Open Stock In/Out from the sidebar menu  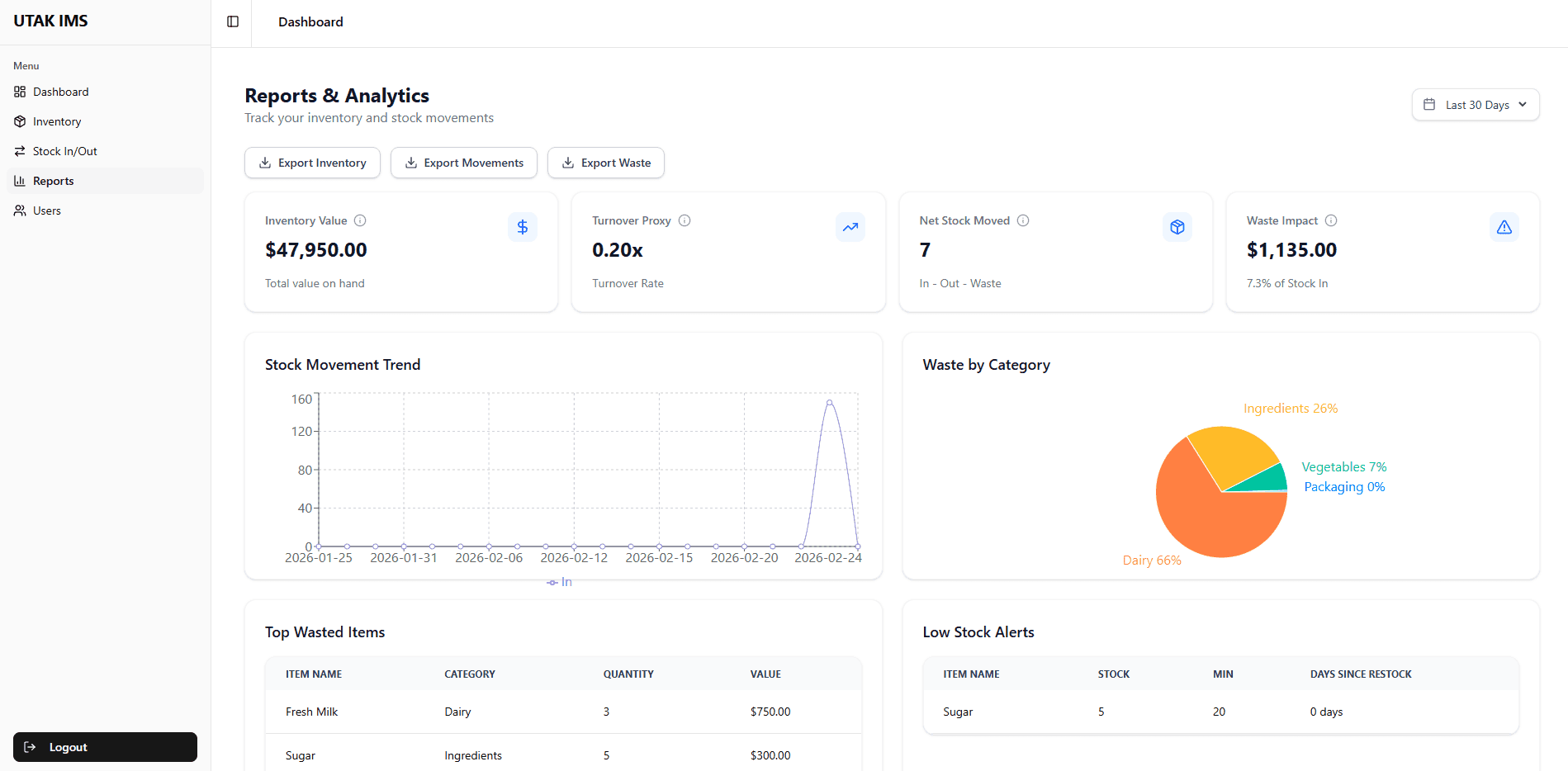pyautogui.click(x=64, y=151)
